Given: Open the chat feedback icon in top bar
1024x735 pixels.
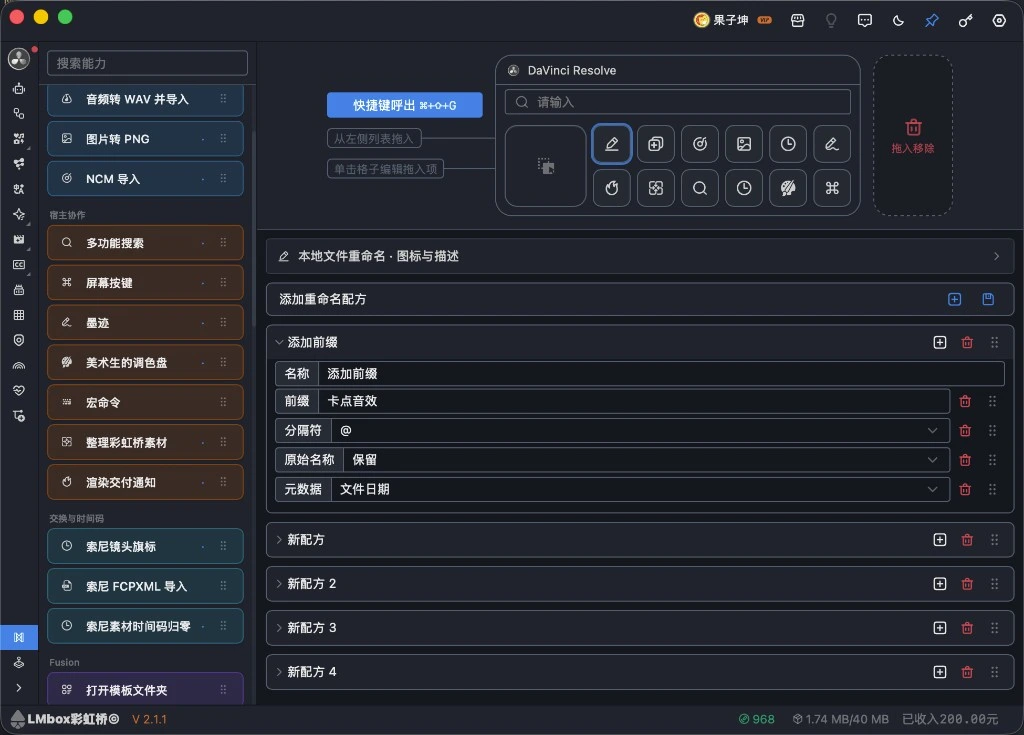Looking at the screenshot, I should (x=865, y=21).
